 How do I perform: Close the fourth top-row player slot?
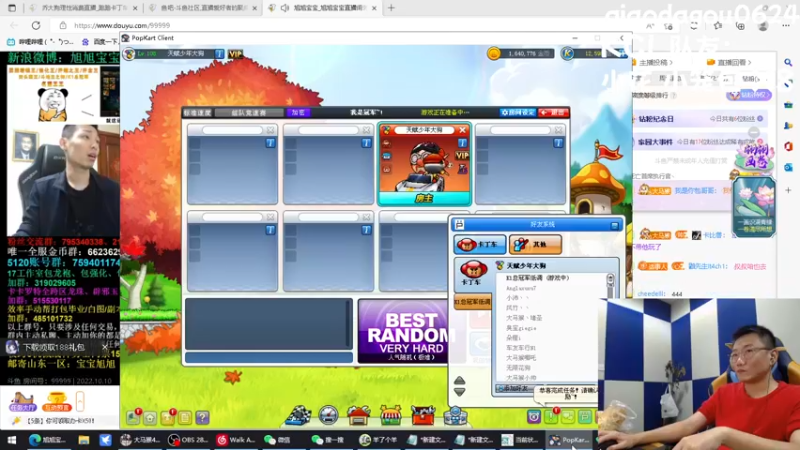click(x=558, y=130)
